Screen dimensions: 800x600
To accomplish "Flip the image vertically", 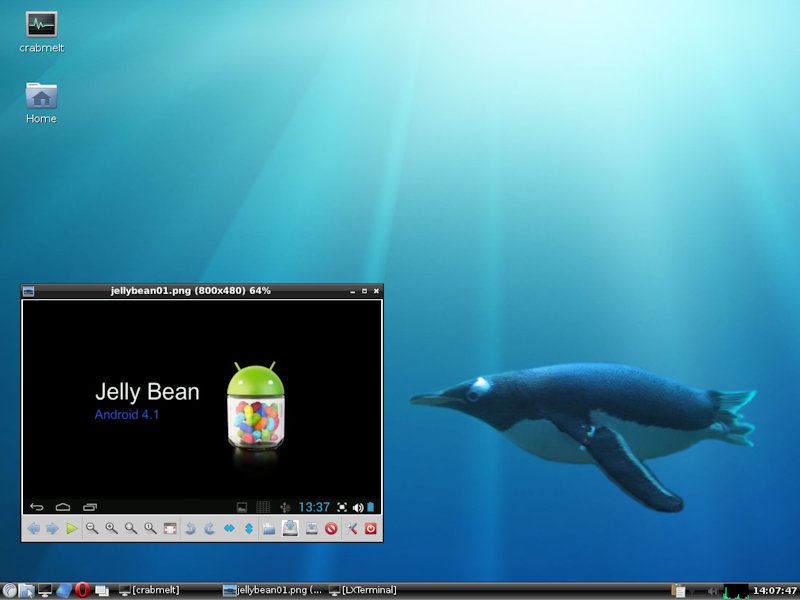I will tap(248, 528).
